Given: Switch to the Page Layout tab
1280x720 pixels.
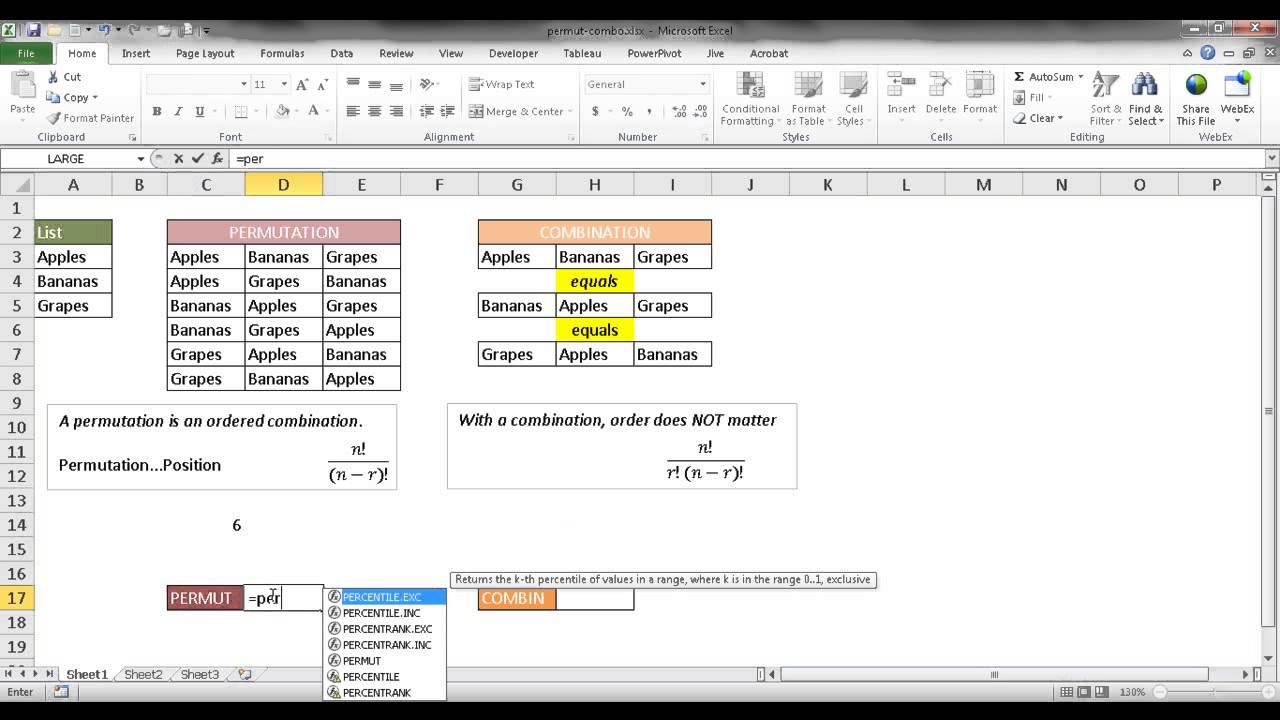Looking at the screenshot, I should tap(205, 54).
